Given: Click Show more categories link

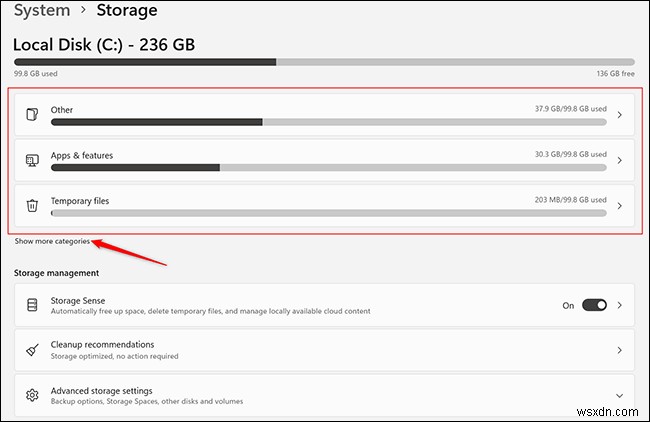Looking at the screenshot, I should tap(52, 241).
